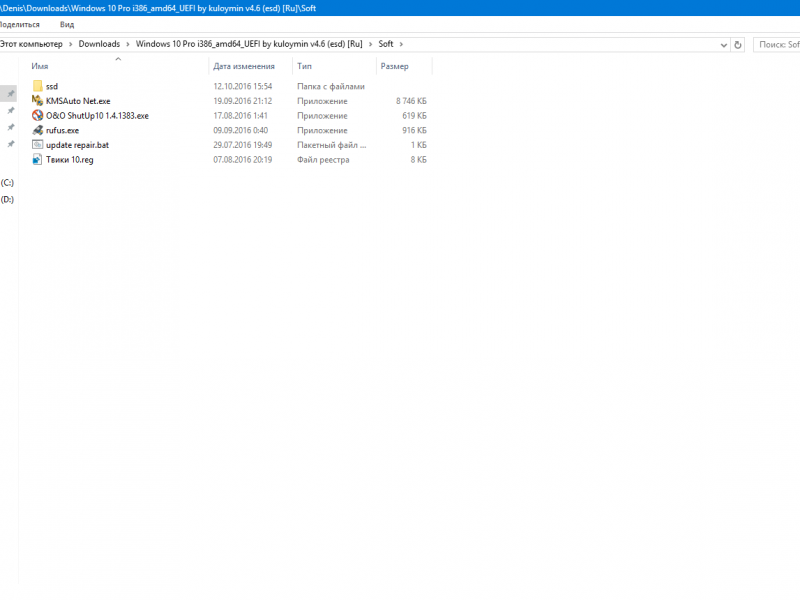Select the file name KMSAuto Net.exe
This screenshot has width=800, height=600.
pyautogui.click(x=78, y=101)
